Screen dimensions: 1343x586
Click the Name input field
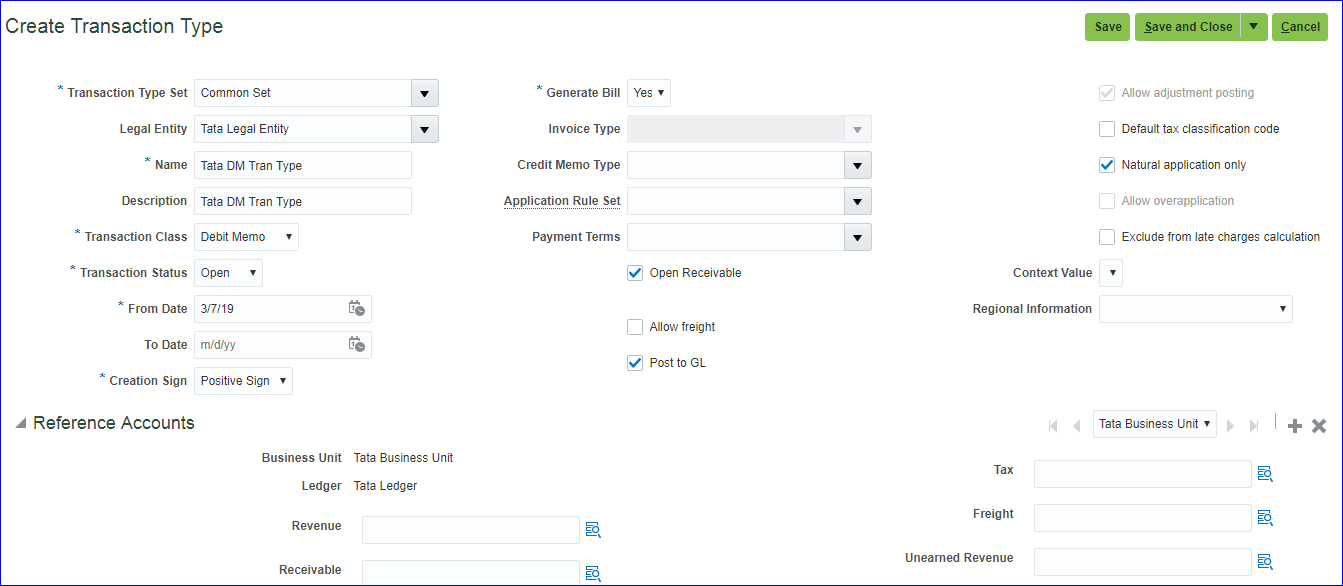(303, 165)
